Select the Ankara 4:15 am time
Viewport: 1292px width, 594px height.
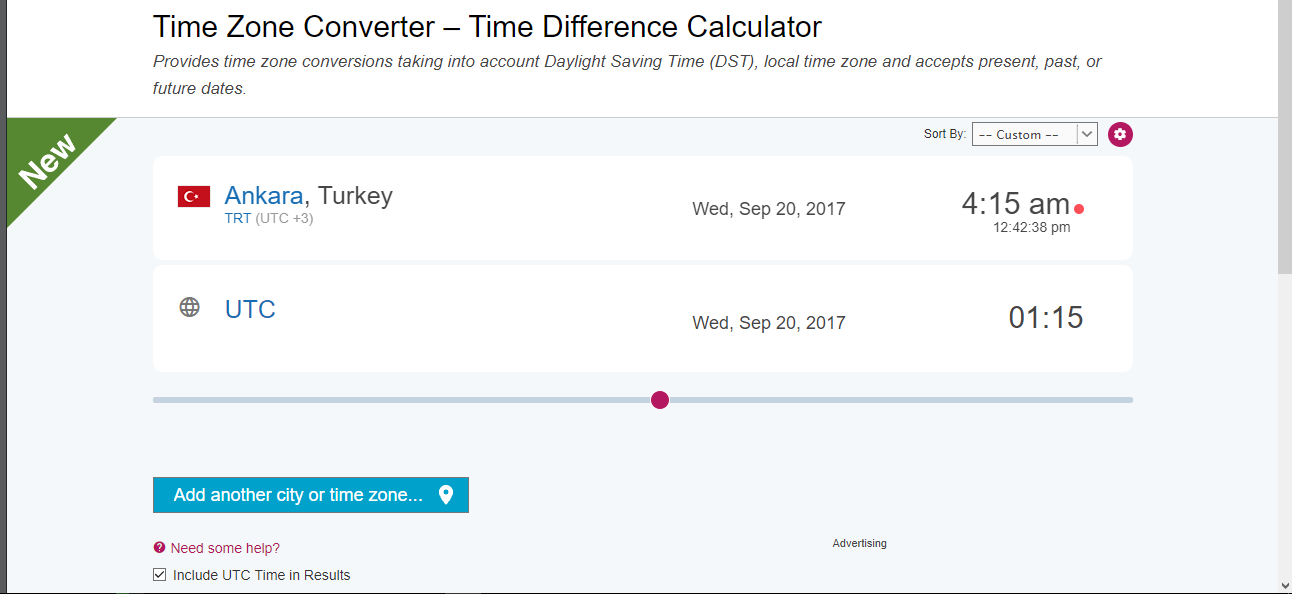pyautogui.click(x=1016, y=204)
